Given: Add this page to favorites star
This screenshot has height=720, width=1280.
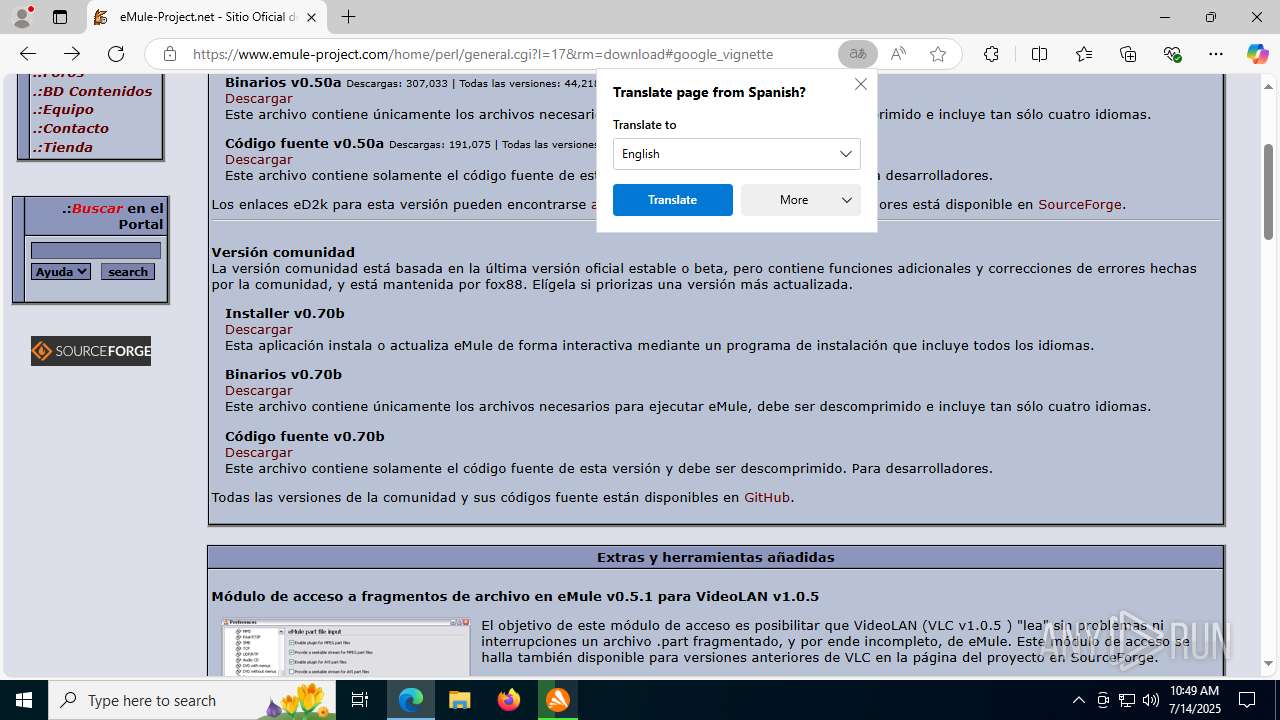Looking at the screenshot, I should click(938, 54).
